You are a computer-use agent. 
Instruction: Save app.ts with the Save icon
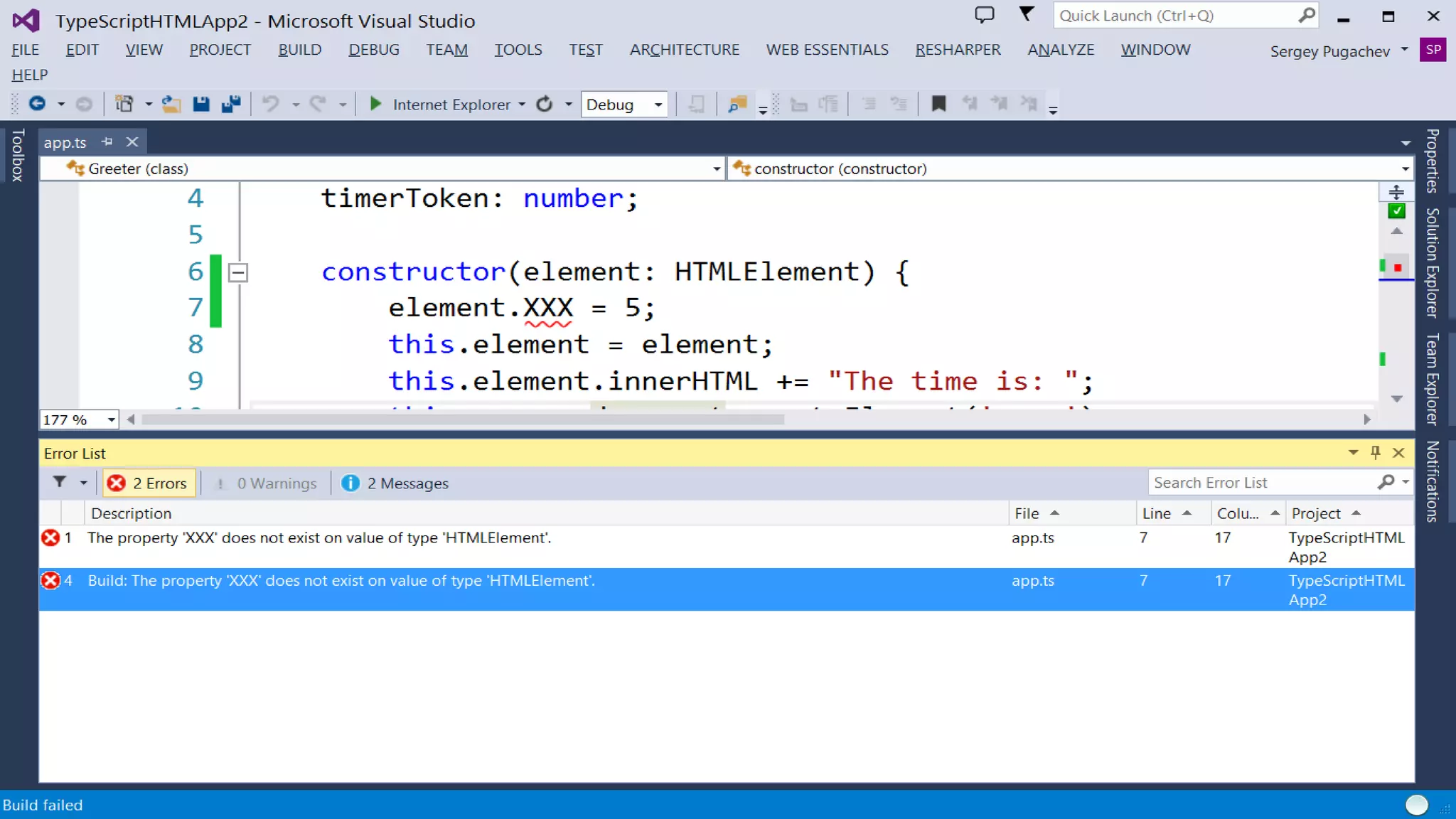click(x=201, y=105)
